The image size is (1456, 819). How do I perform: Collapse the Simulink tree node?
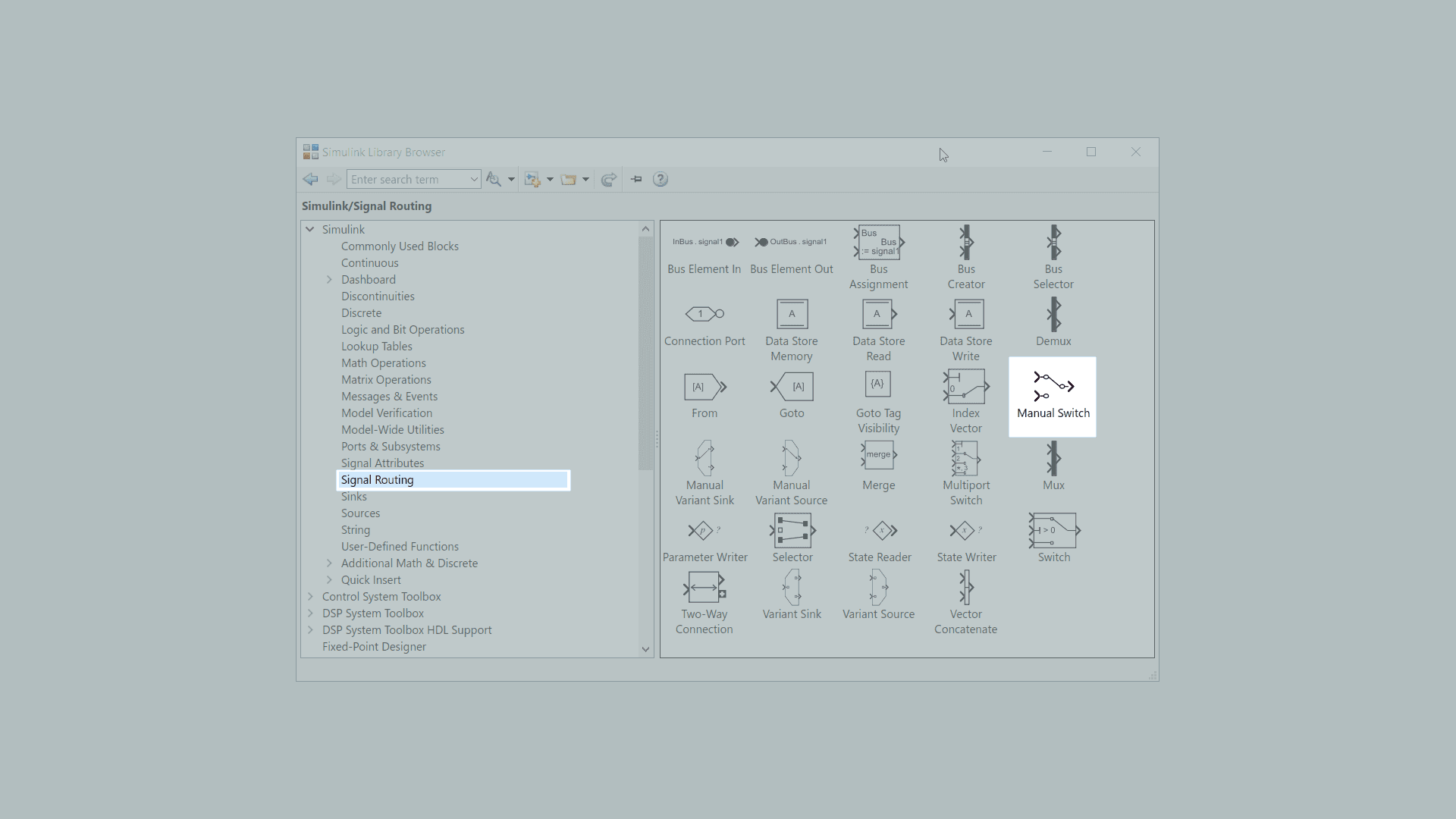point(310,229)
